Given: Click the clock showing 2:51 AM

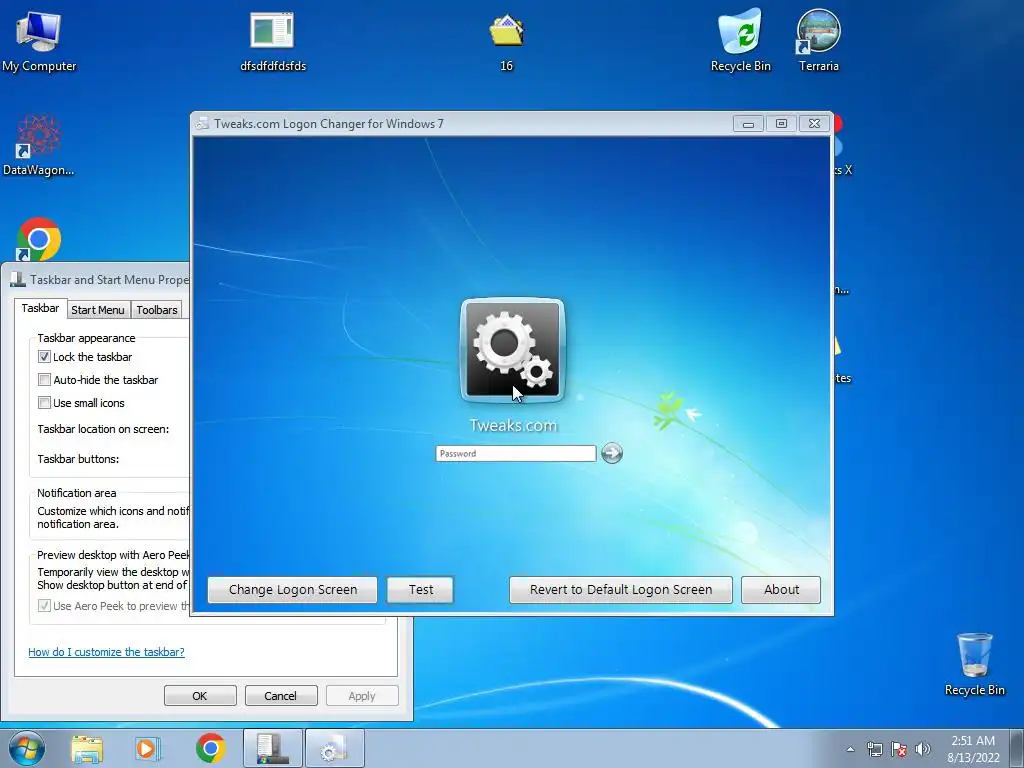Looking at the screenshot, I should [973, 748].
